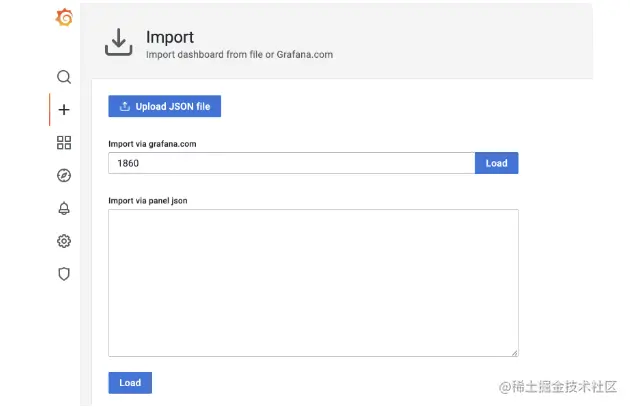Viewport: 630px width, 407px height.
Task: Open the Dashboards four-squares icon
Action: click(x=64, y=143)
